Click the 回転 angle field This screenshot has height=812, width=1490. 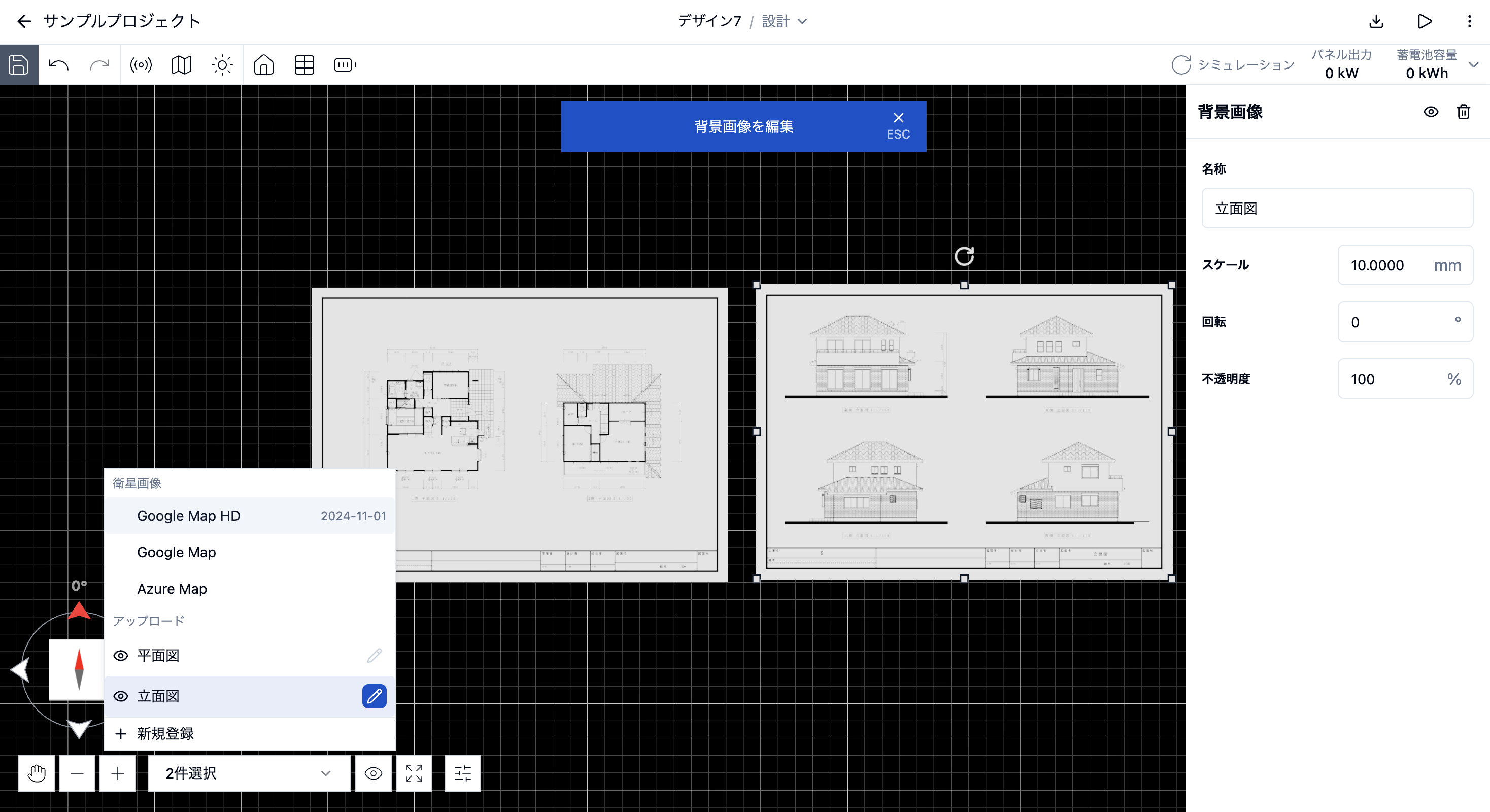click(x=1406, y=322)
